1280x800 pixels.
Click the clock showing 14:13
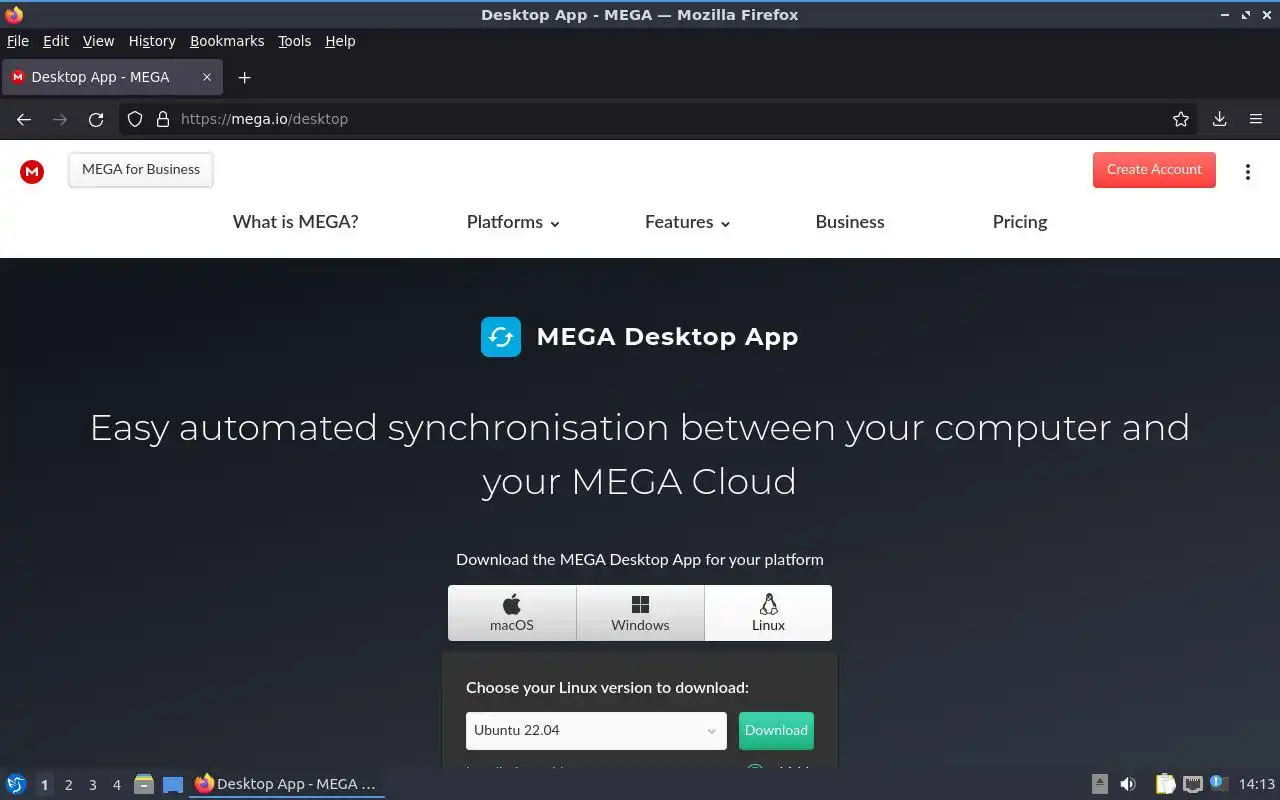1257,784
